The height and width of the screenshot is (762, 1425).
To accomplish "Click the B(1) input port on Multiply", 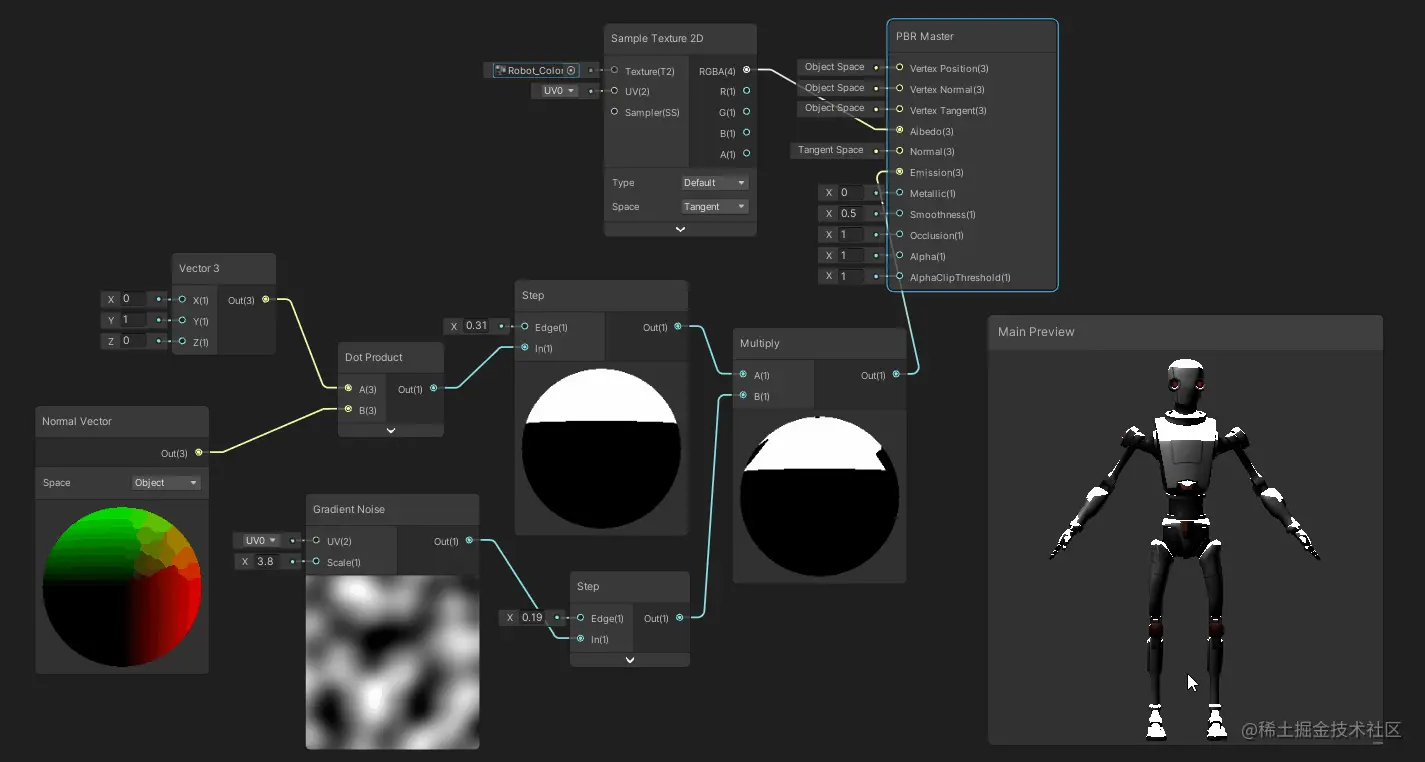I will pyautogui.click(x=743, y=396).
